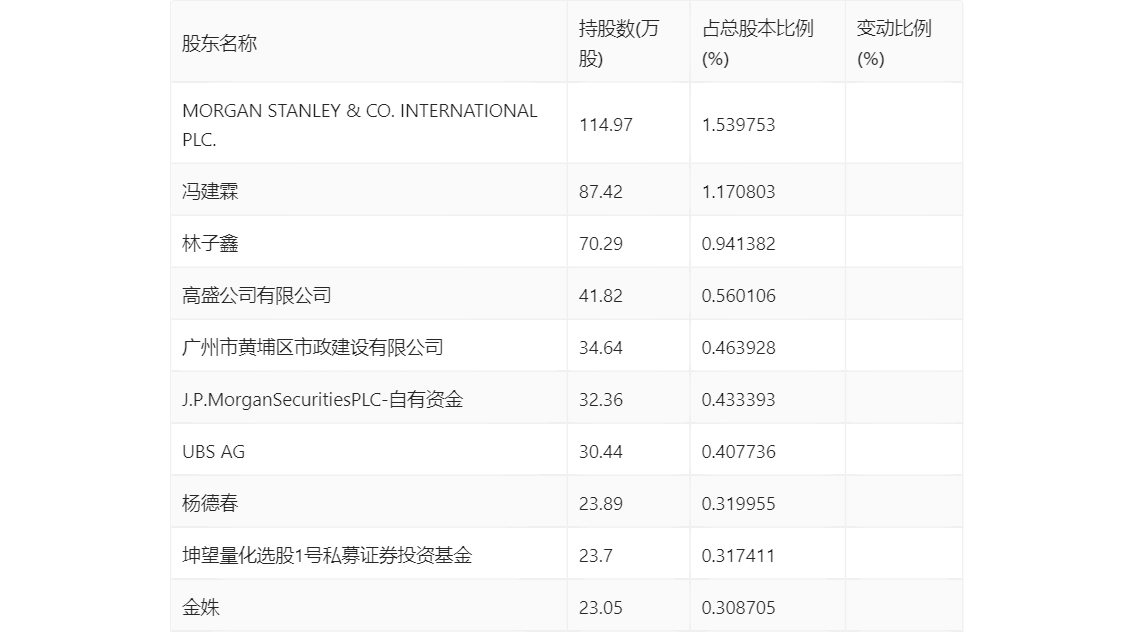
Task: Click the 30.44 shareholding value
Action: (x=600, y=452)
